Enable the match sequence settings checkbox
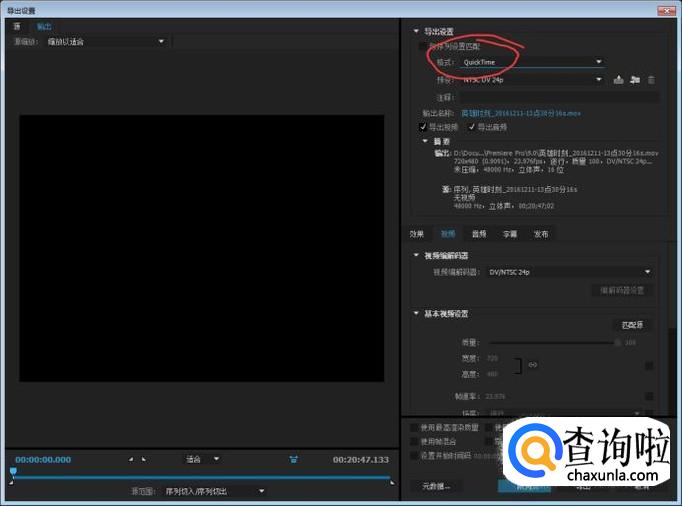The height and width of the screenshot is (506, 682). point(422,46)
